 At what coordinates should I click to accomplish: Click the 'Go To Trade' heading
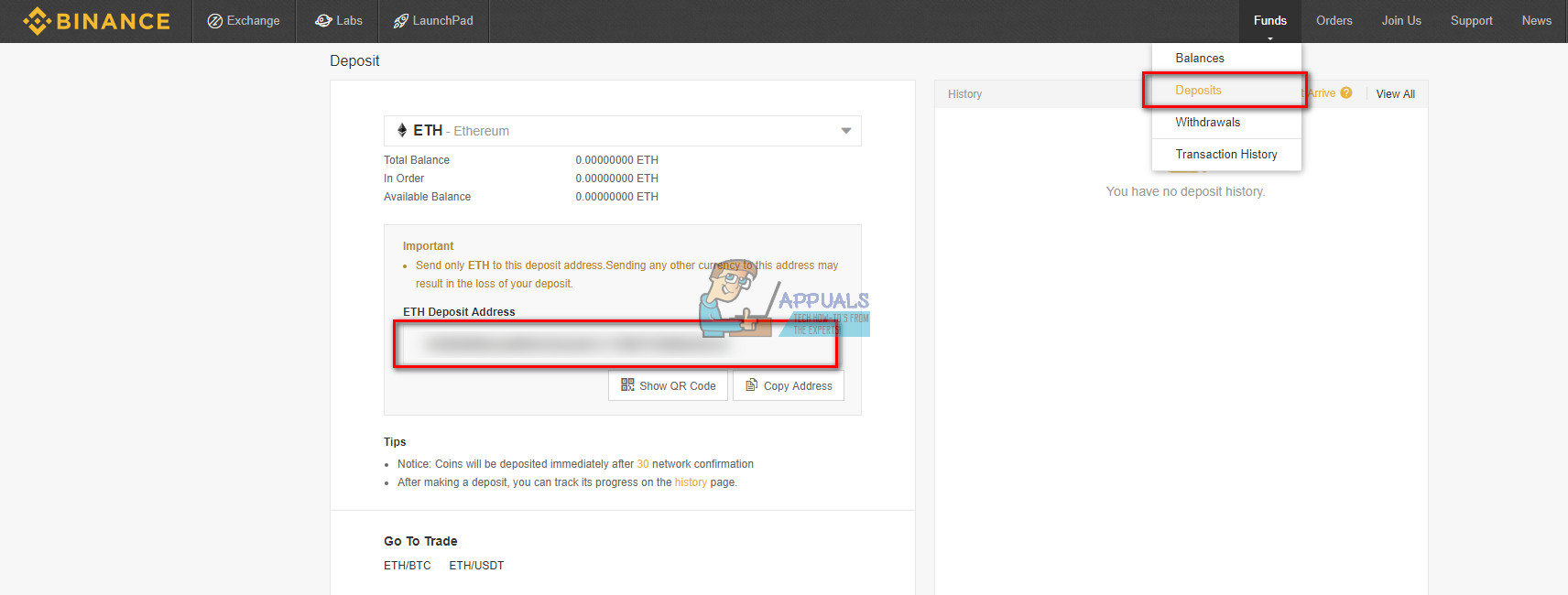click(420, 541)
